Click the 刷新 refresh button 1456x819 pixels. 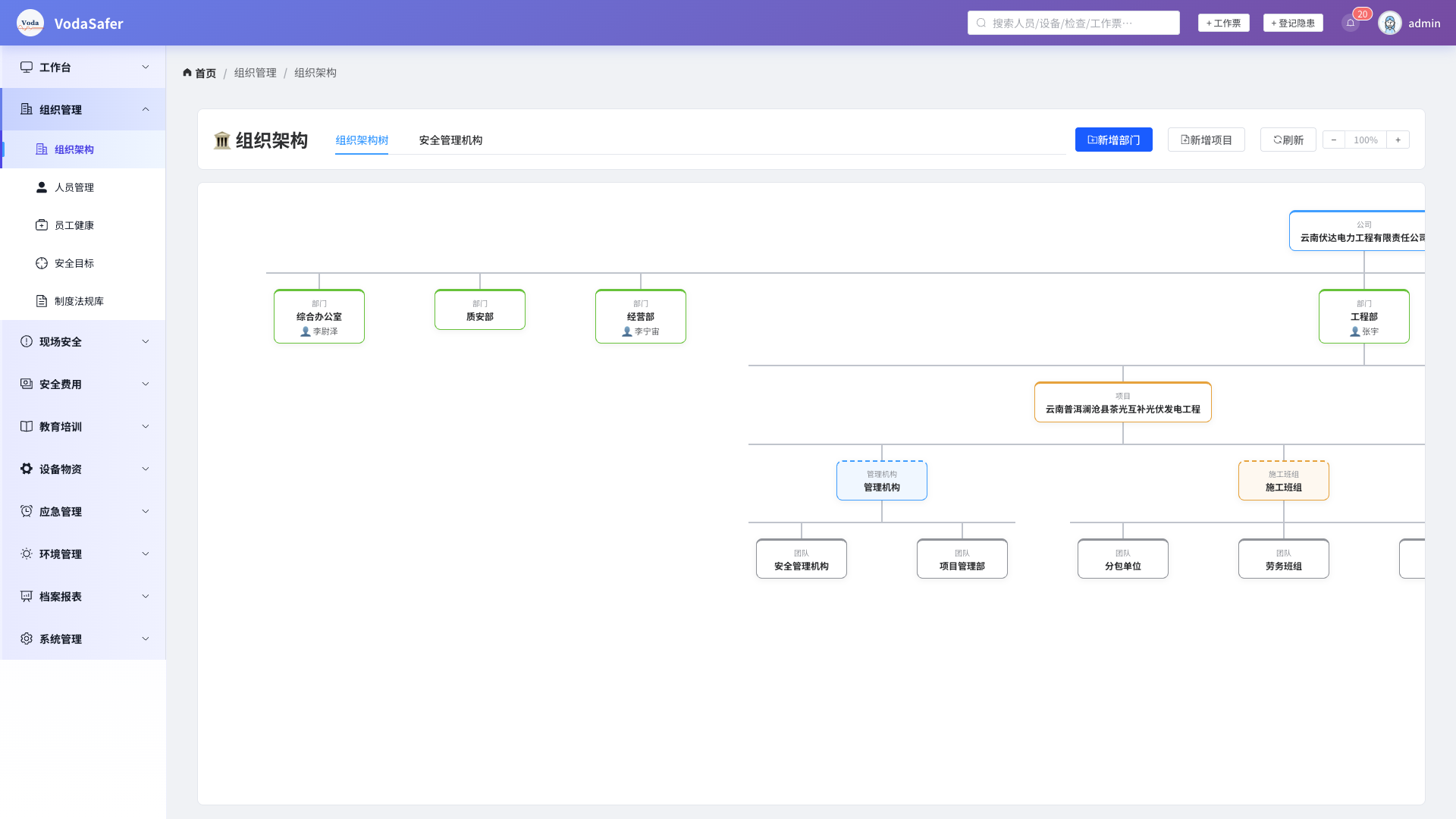point(1288,140)
